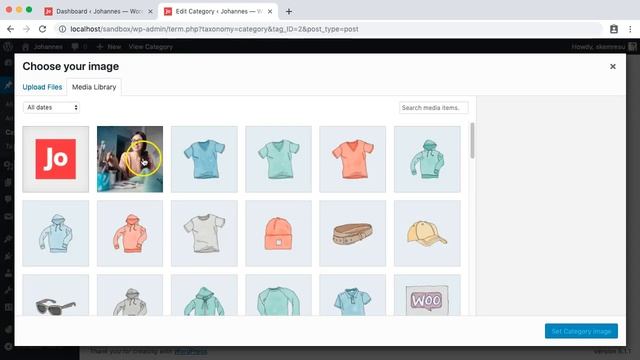
Task: Choose the orange v-neck t-shirt image
Action: pos(353,159)
